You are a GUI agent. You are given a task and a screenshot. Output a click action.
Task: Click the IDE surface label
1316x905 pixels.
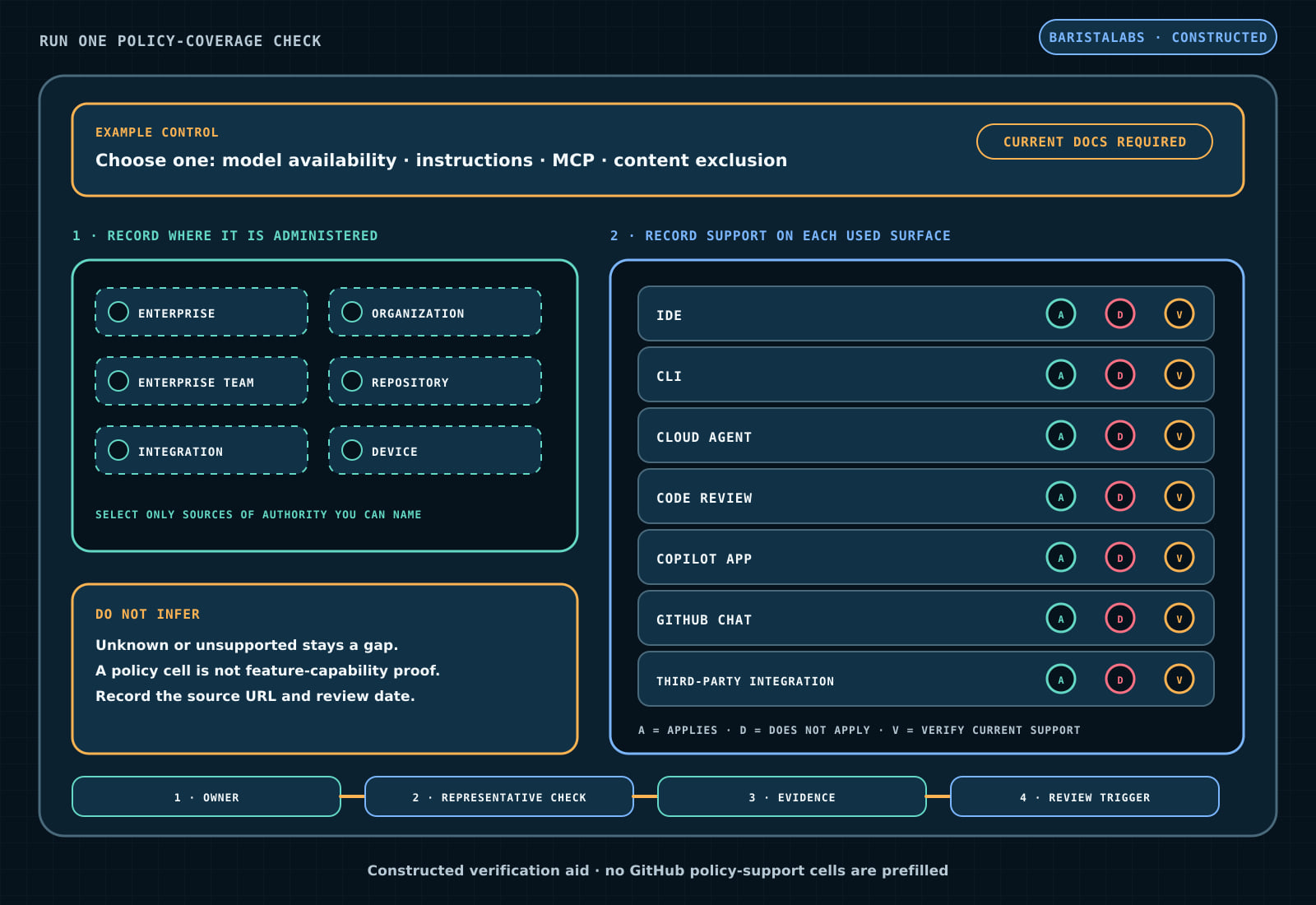click(669, 315)
